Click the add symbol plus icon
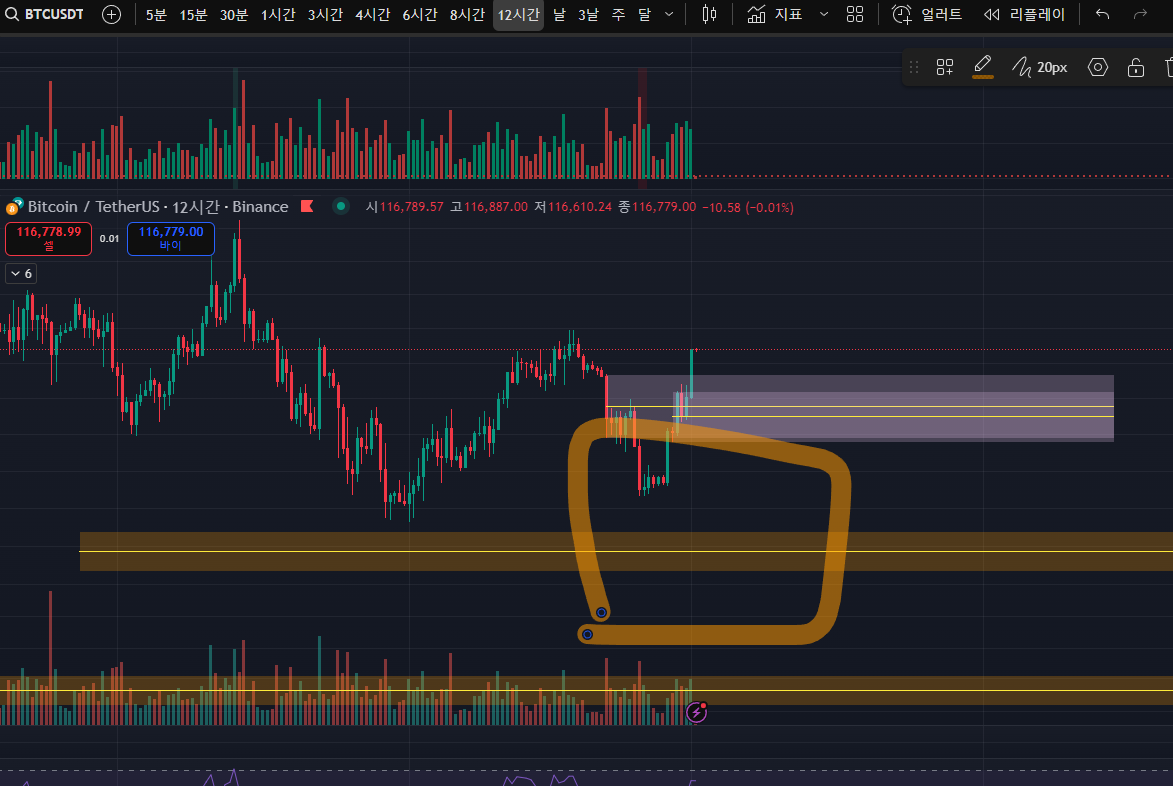This screenshot has height=786, width=1173. tap(111, 14)
